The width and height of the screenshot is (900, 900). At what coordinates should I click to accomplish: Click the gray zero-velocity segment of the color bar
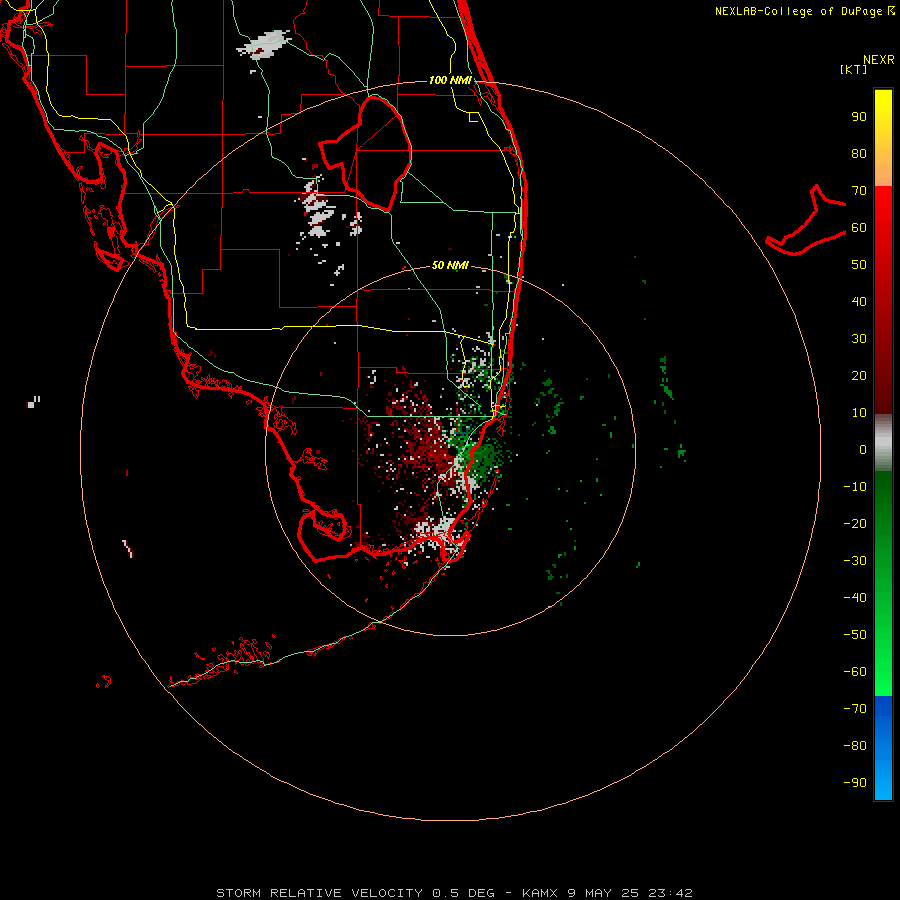click(x=883, y=443)
